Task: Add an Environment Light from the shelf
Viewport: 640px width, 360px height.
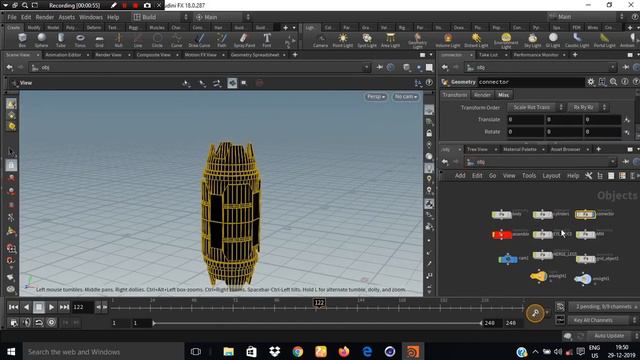Action: pos(506,40)
